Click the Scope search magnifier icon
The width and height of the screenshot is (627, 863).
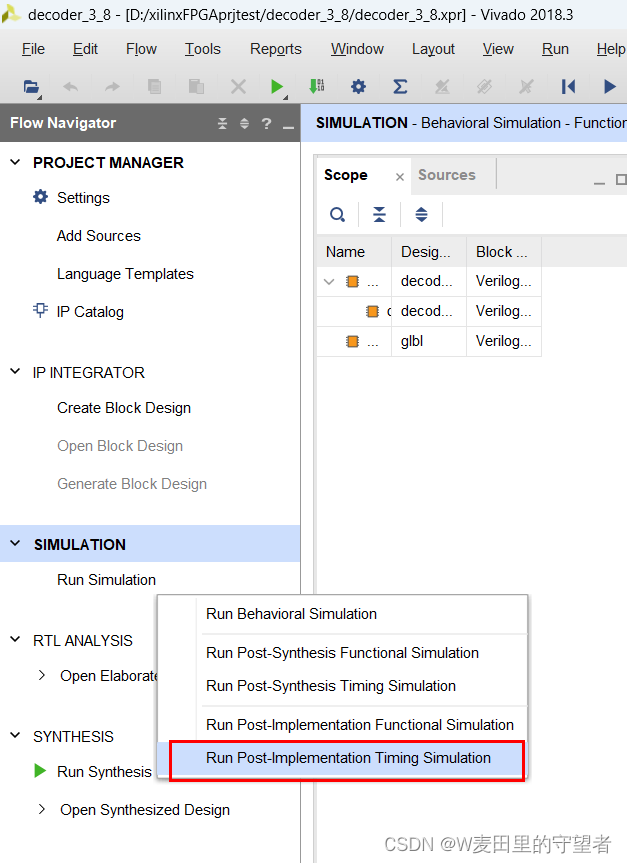tap(337, 214)
